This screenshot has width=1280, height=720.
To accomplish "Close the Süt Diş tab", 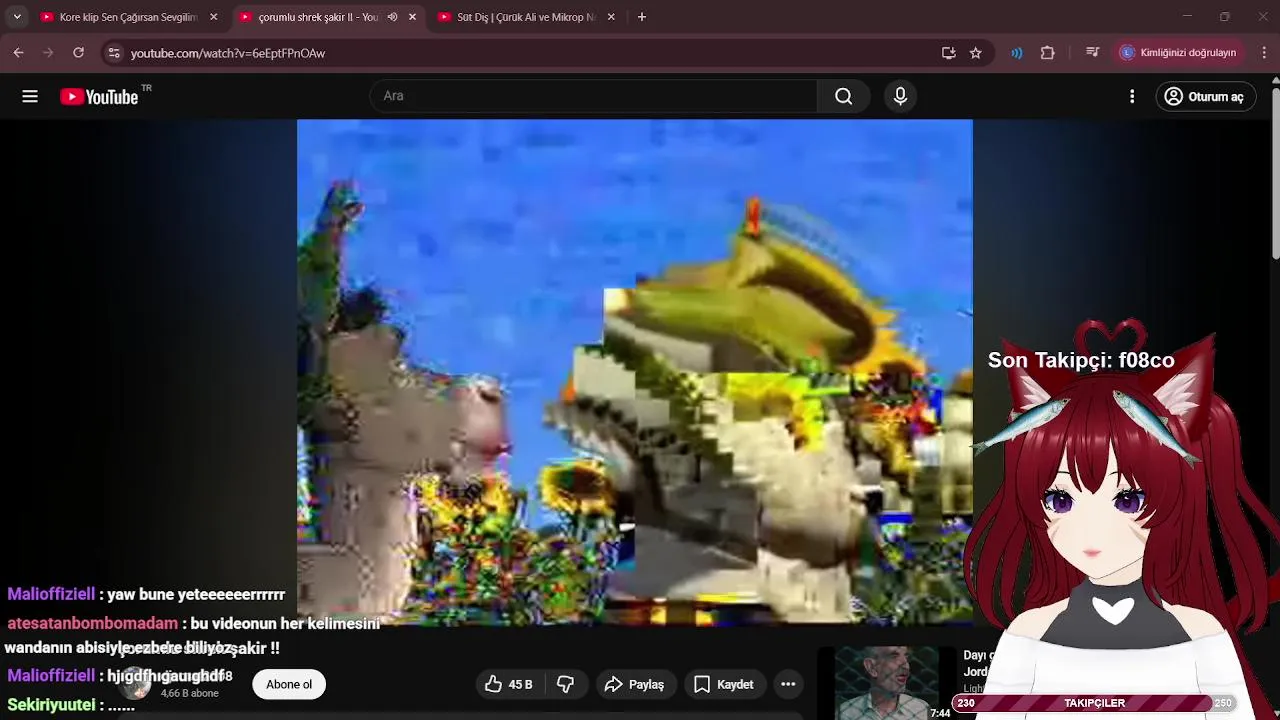I will [611, 17].
